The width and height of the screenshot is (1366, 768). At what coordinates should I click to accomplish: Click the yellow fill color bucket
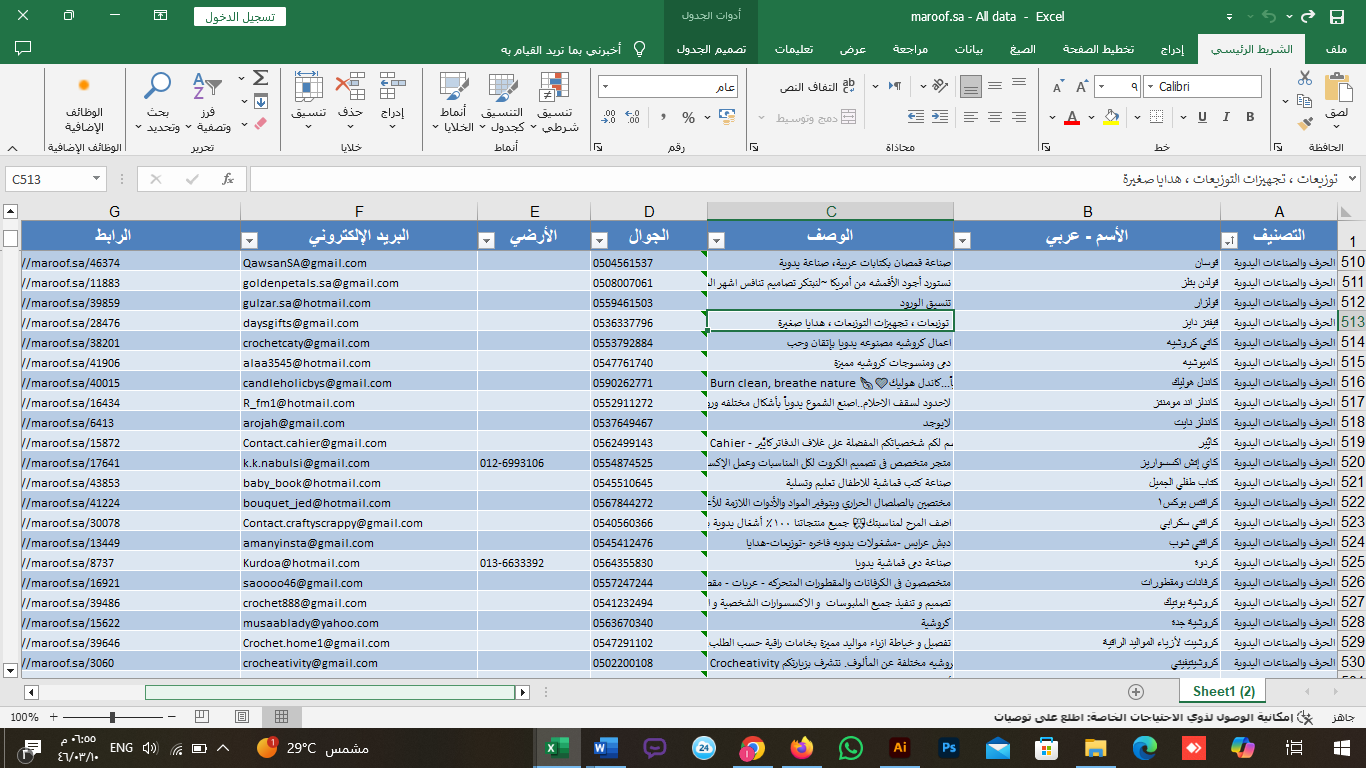(1111, 118)
